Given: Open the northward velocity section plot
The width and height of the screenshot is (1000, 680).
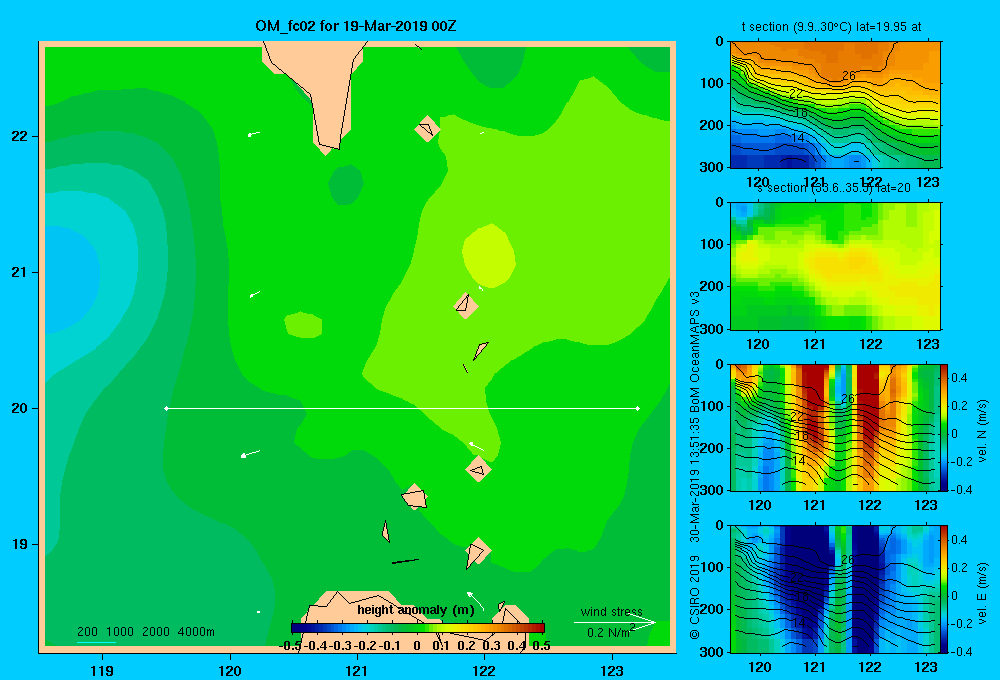Looking at the screenshot, I should click(x=835, y=427).
